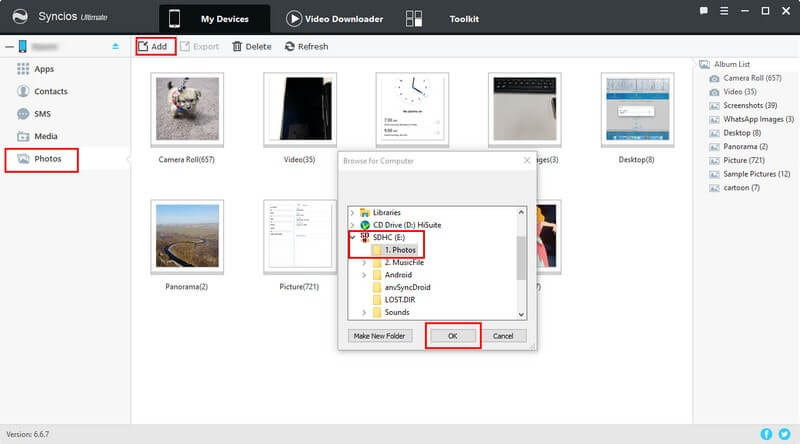This screenshot has height=444, width=800.
Task: Open the Video(35) album thumbnail
Action: click(x=300, y=109)
